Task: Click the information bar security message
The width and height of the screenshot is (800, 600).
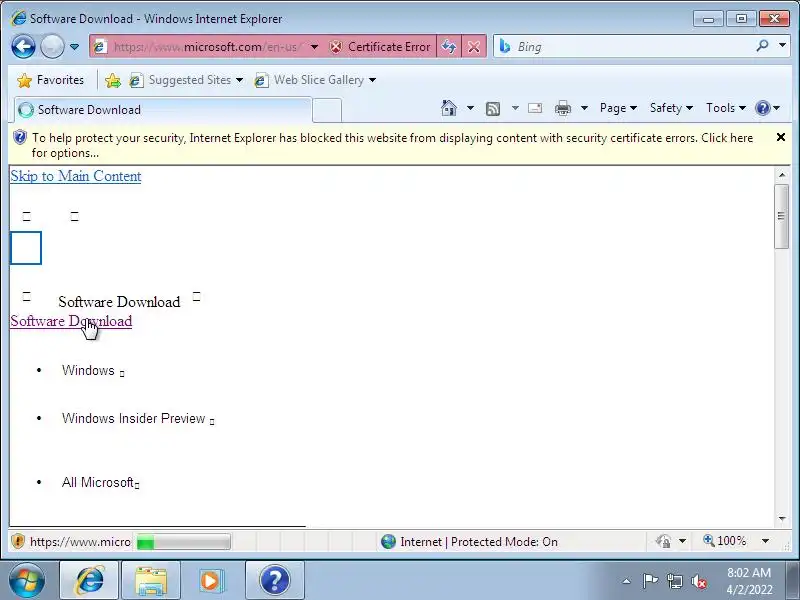Action: (392, 145)
